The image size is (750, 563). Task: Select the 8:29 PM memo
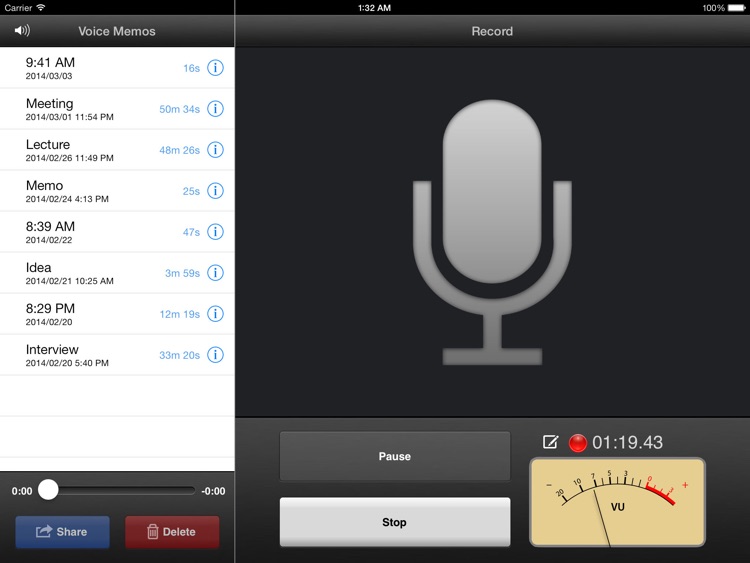coord(117,314)
